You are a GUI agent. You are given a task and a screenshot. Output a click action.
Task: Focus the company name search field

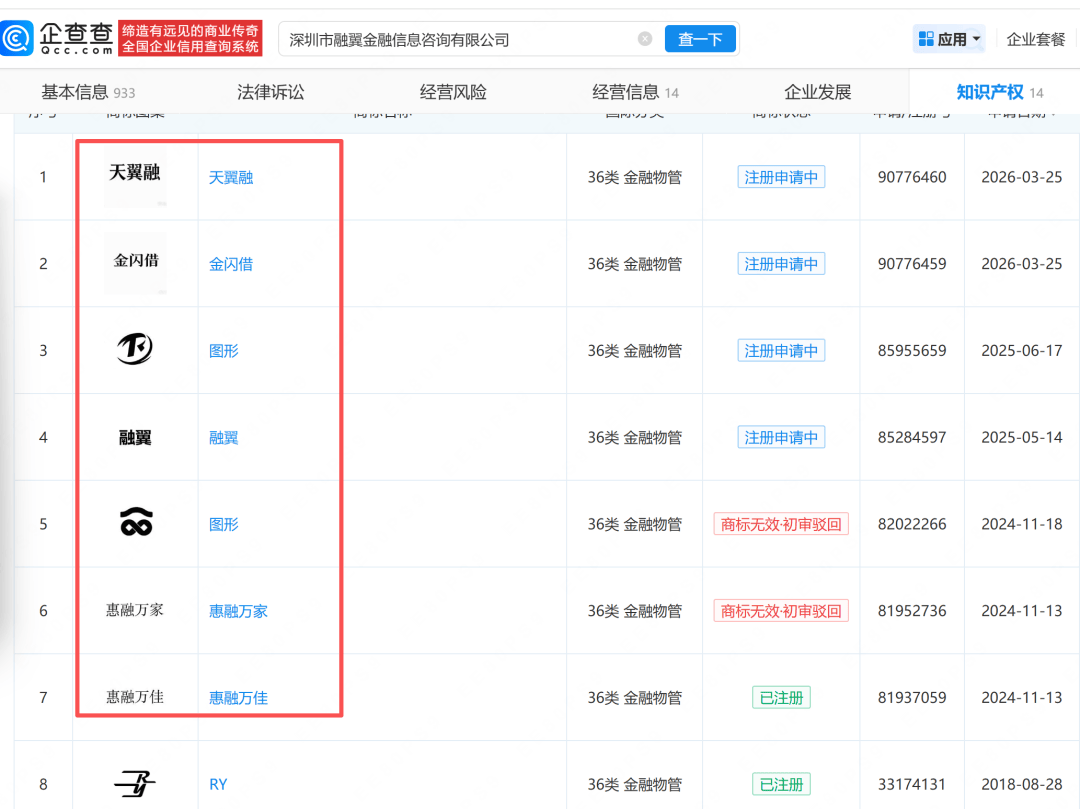(x=461, y=39)
